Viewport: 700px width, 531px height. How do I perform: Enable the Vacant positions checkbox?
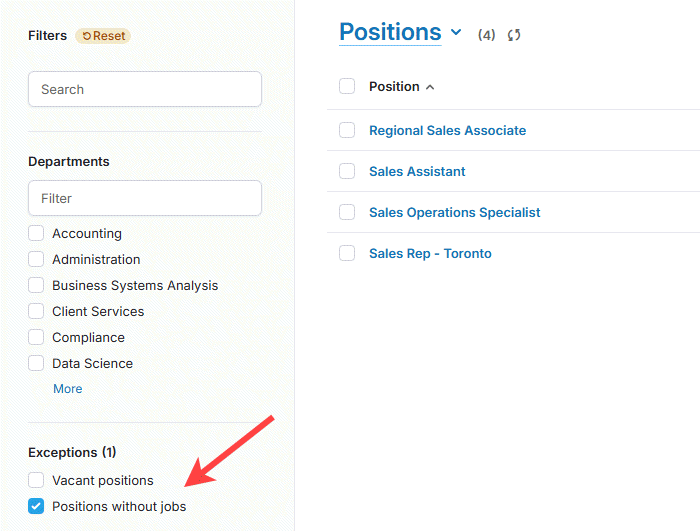coord(36,480)
